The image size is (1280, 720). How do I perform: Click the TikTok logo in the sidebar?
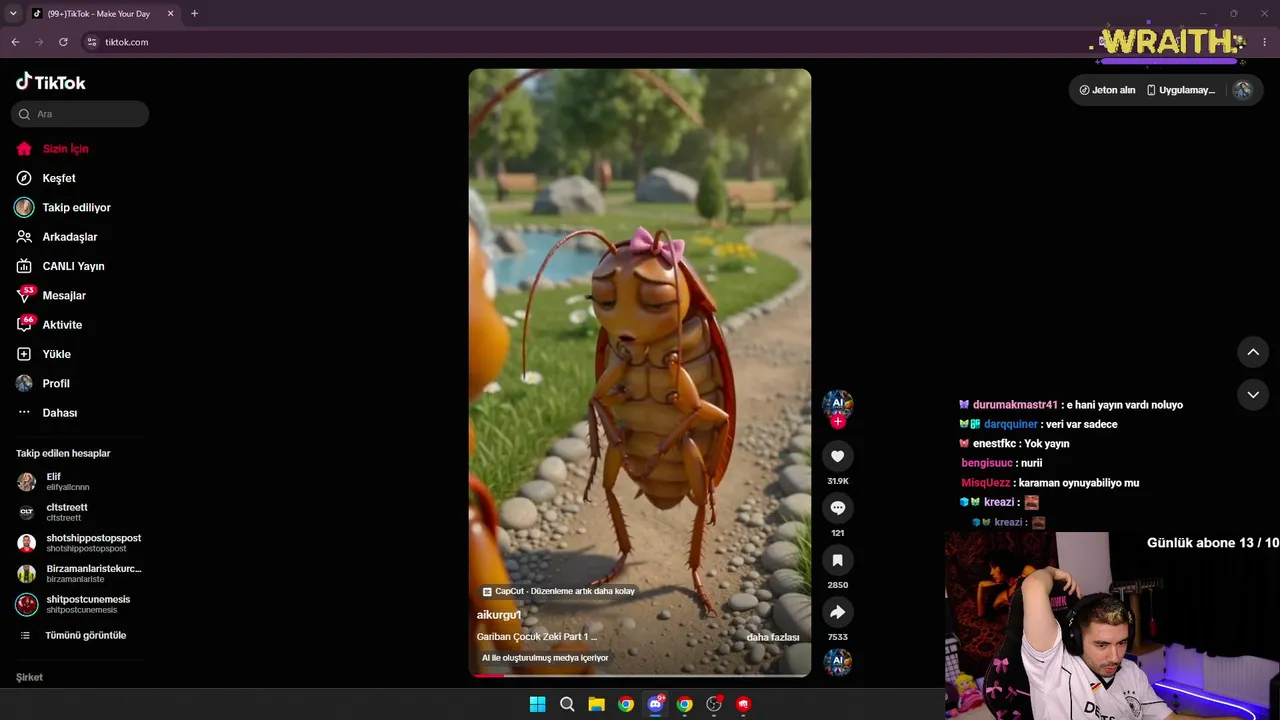click(x=51, y=82)
